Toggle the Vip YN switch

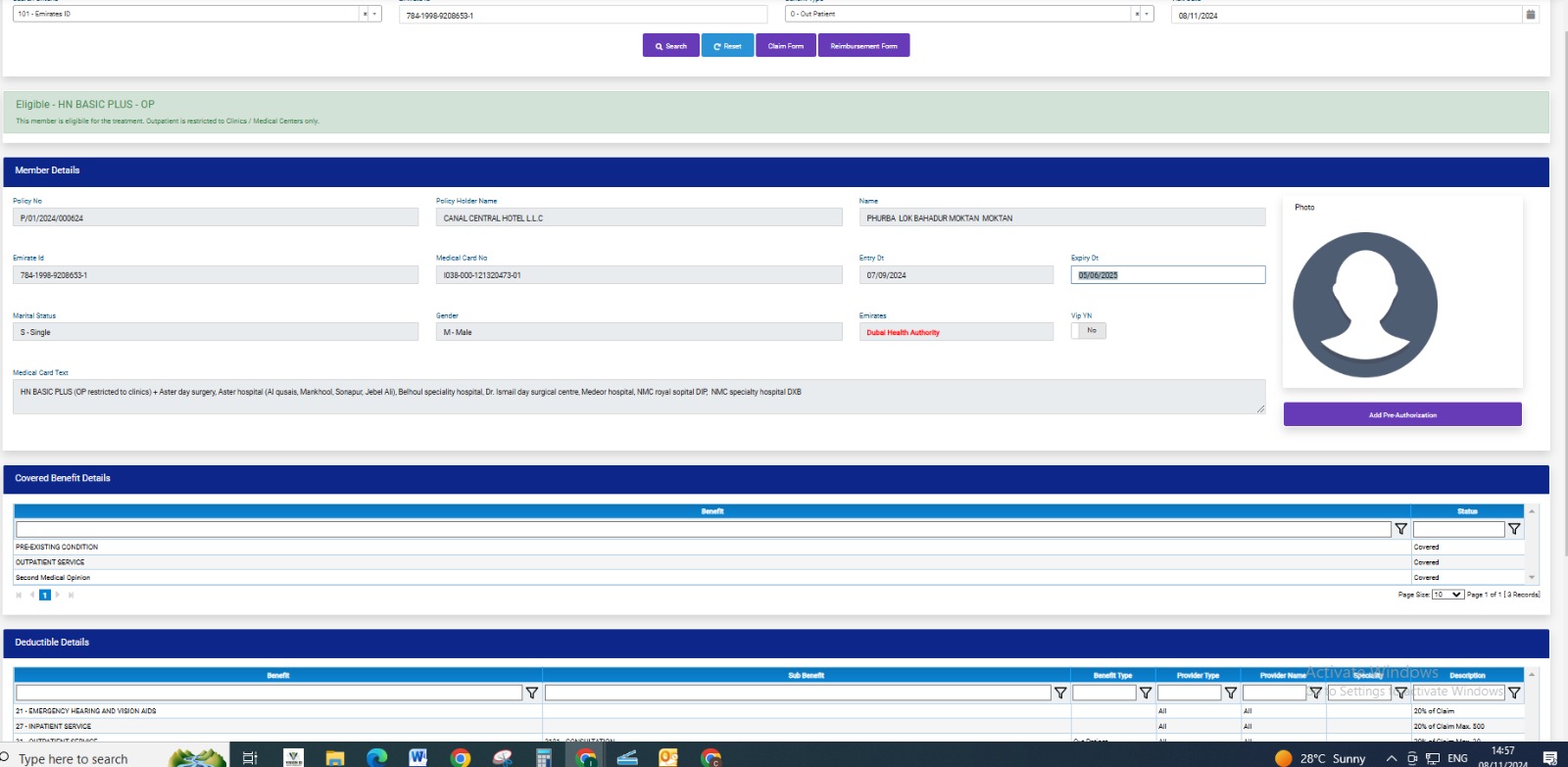click(x=1088, y=331)
